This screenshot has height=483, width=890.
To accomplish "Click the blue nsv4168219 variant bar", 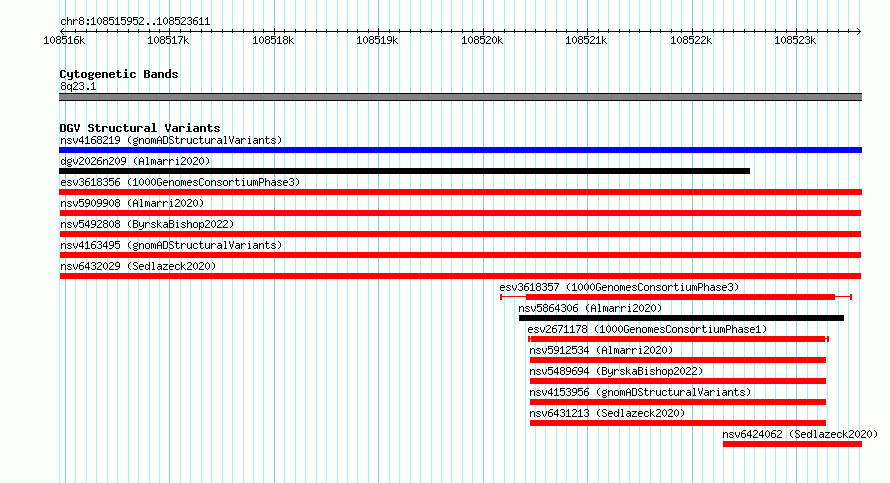I will coord(460,150).
